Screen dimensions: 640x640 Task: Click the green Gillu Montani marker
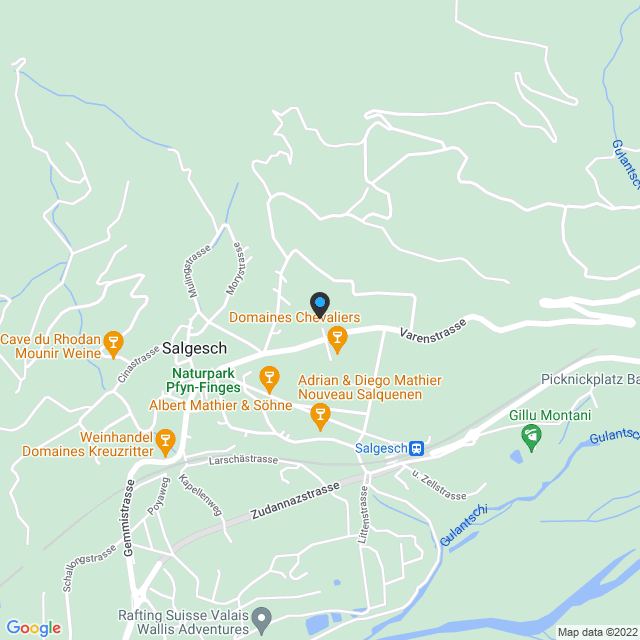pos(531,438)
